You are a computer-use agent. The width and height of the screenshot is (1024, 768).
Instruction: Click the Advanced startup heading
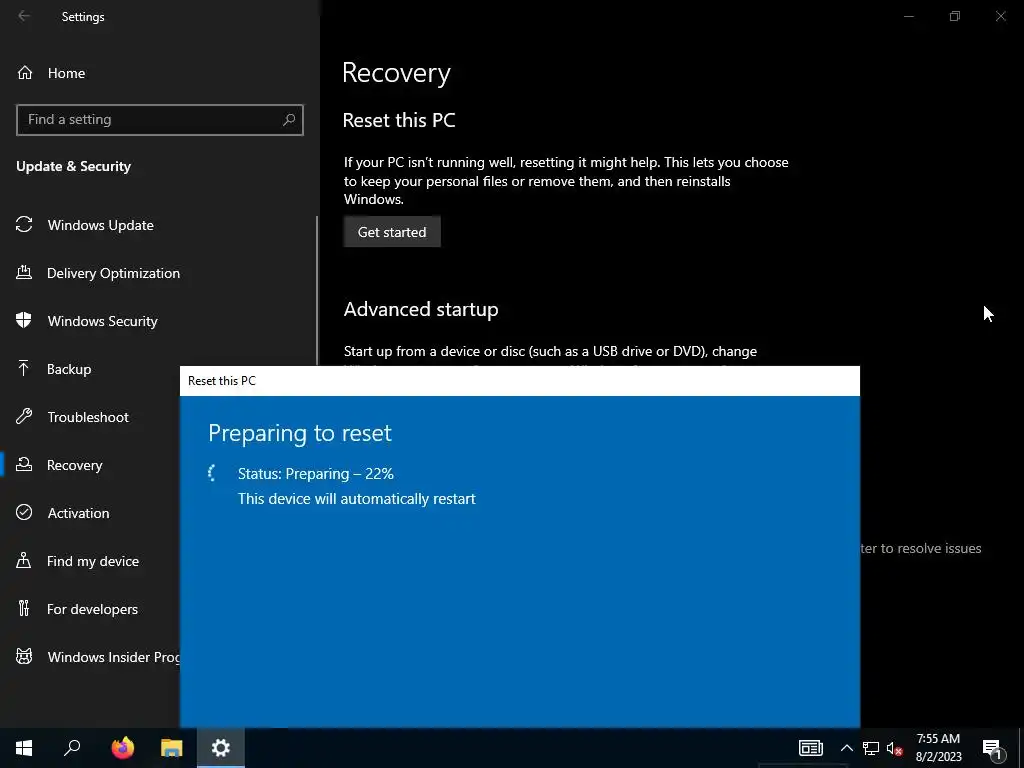pyautogui.click(x=421, y=310)
